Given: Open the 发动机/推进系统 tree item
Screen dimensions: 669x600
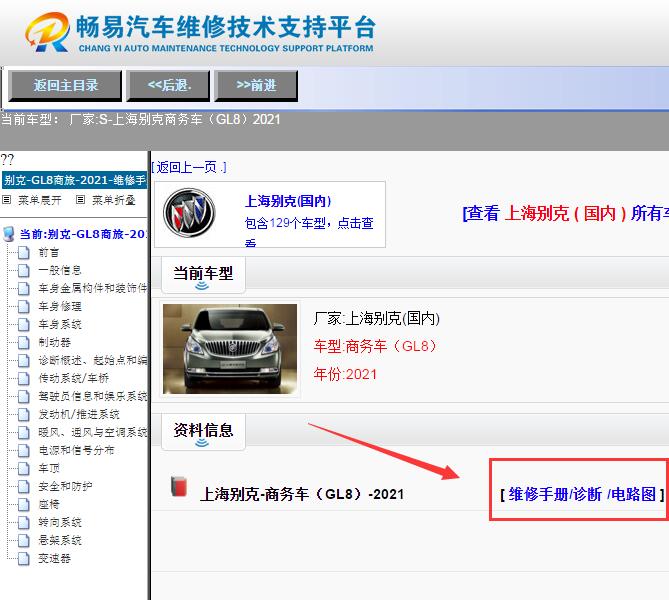Looking at the screenshot, I should pyautogui.click(x=79, y=414).
